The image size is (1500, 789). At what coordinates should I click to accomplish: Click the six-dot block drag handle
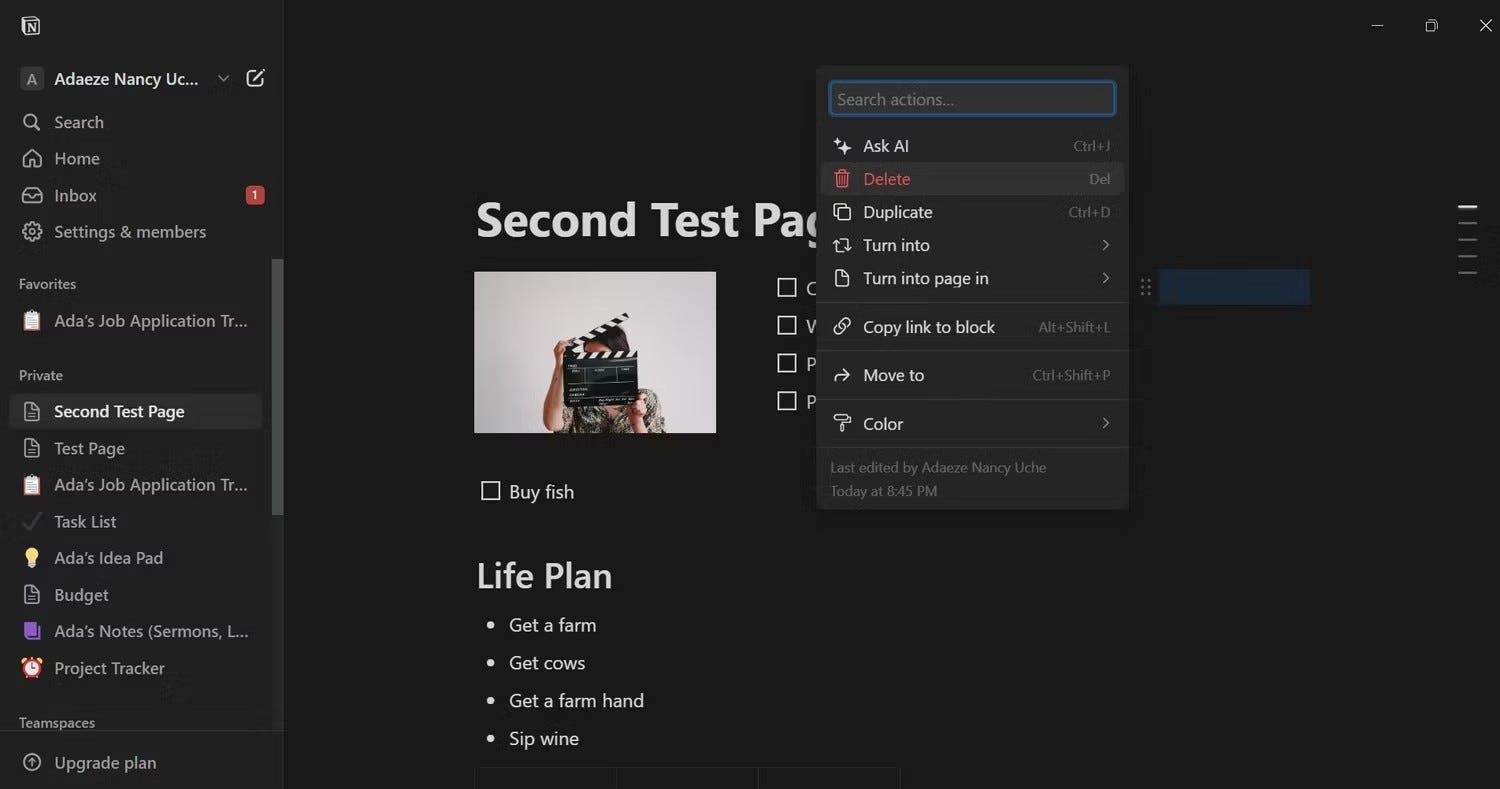[x=1146, y=288]
